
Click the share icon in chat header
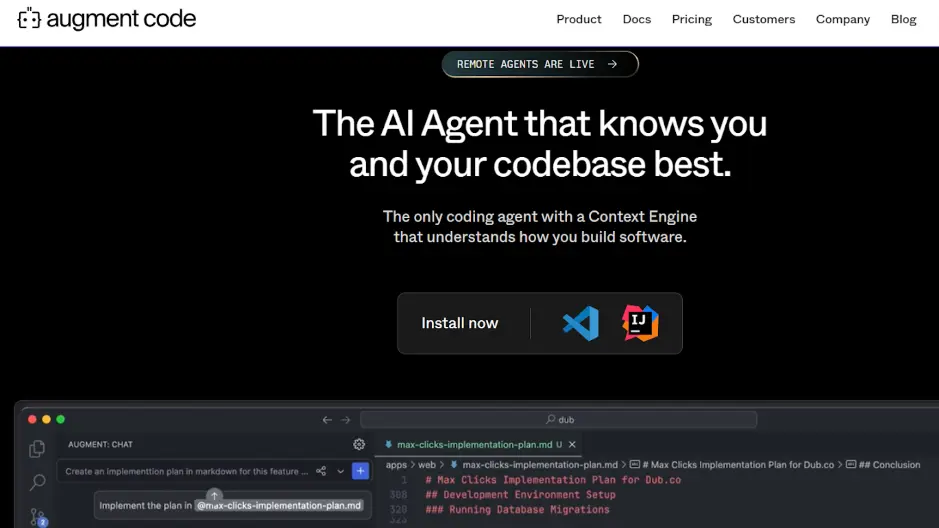(x=321, y=471)
